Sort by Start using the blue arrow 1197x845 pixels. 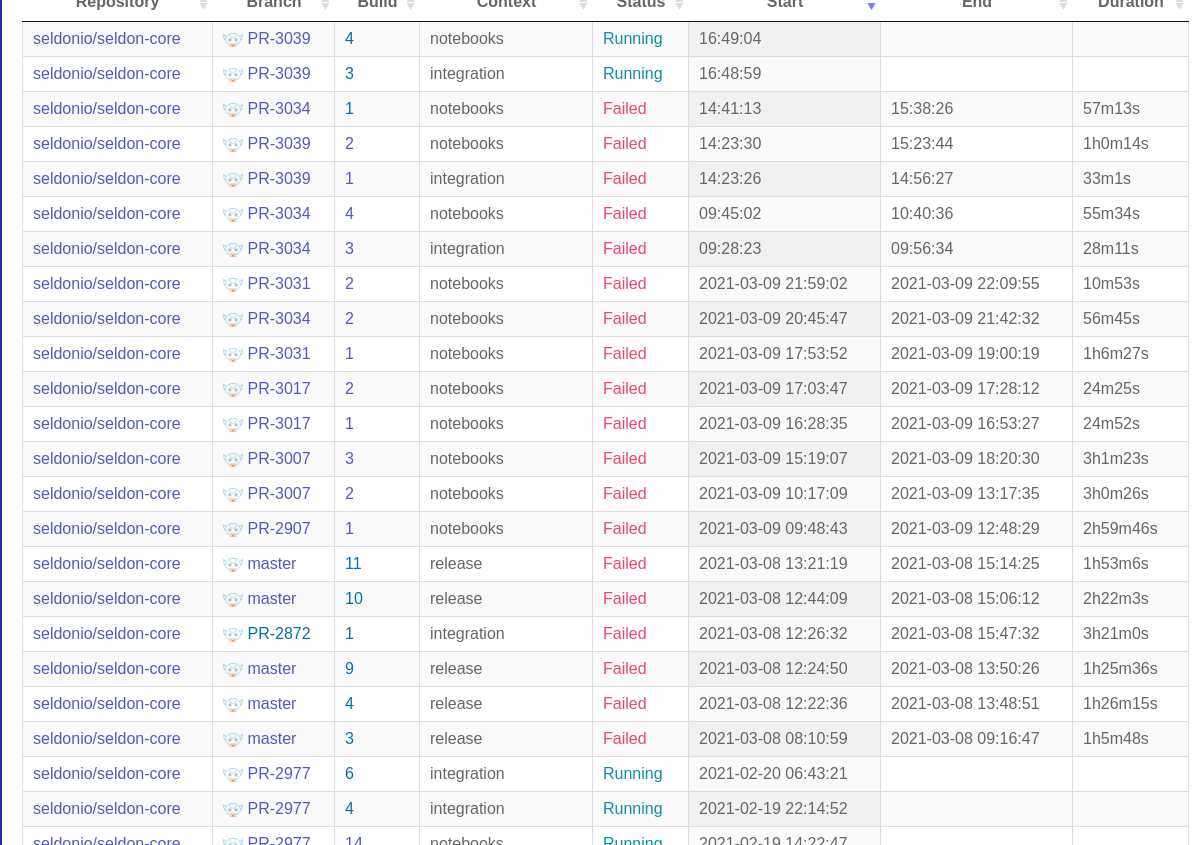(x=871, y=5)
